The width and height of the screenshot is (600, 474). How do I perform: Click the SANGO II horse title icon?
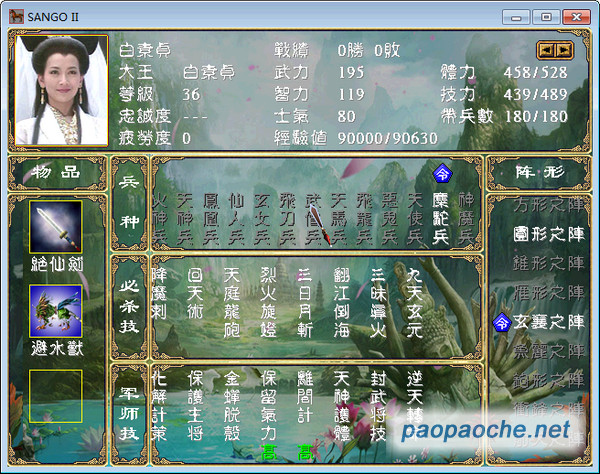point(16,16)
